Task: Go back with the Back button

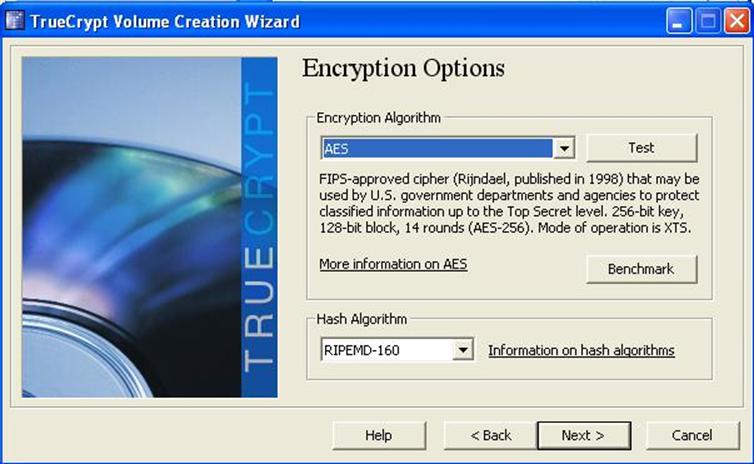Action: (x=490, y=435)
